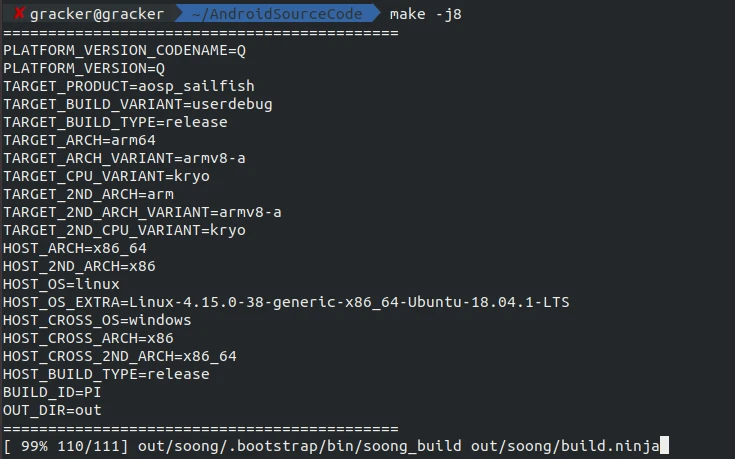Click the TARGET_BUILD_VARIANT=userdebug line
735x459 pixels.
138,104
